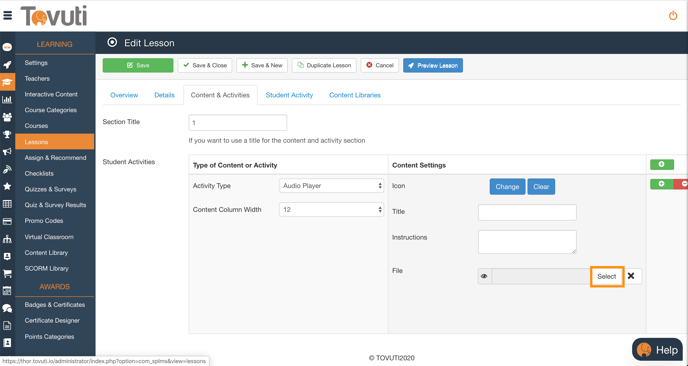Open the table grid icon
Viewport: 688px width, 366px height.
click(7, 204)
